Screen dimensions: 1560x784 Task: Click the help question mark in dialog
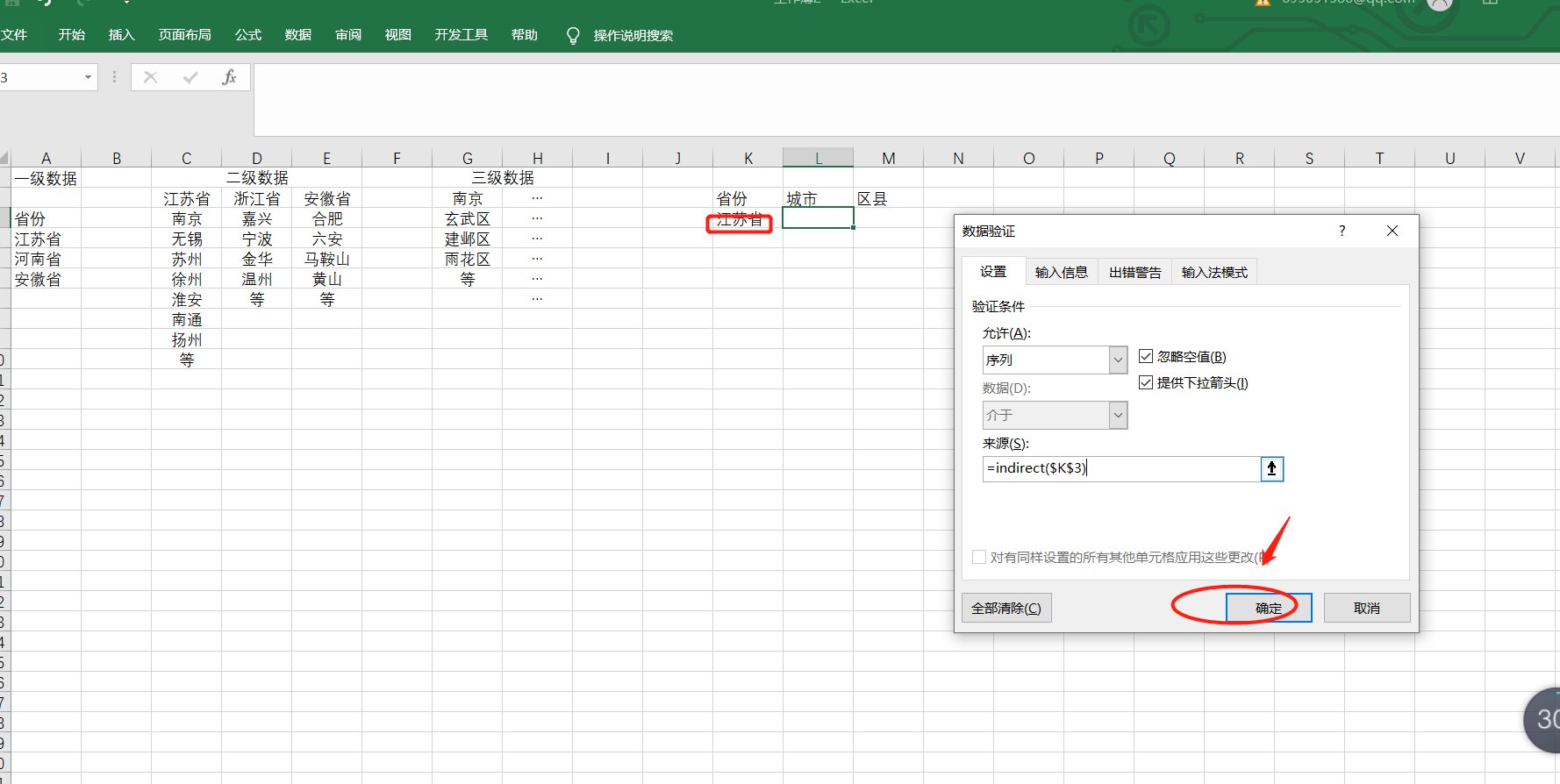(x=1342, y=231)
